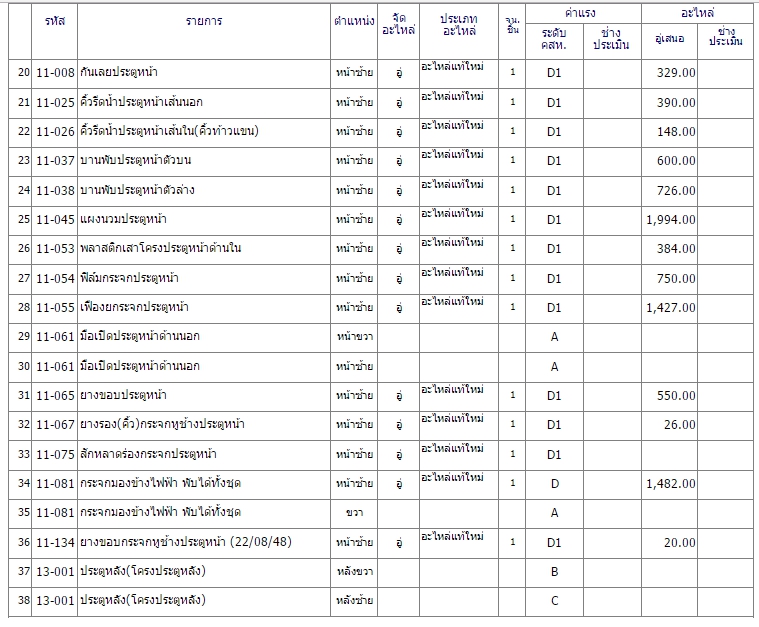Click row 38 position หลังซ้าย
Screen dimensions: 759x627
click(354, 600)
